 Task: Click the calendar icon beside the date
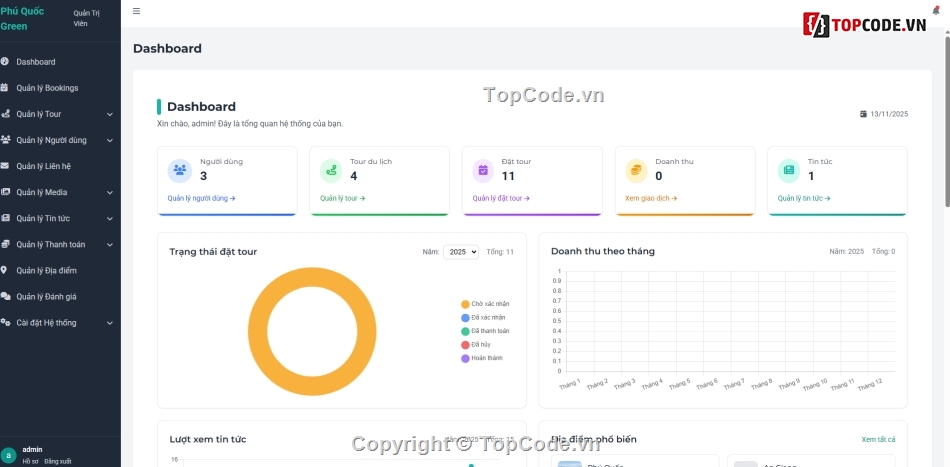863,114
